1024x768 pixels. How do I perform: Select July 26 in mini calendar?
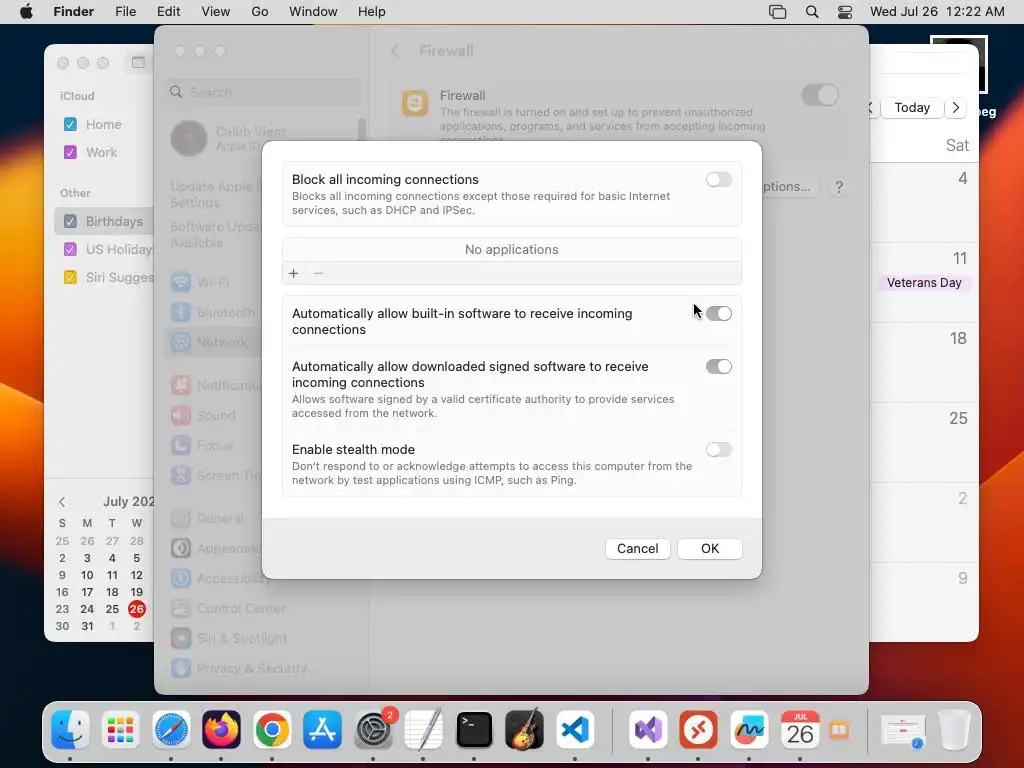coord(136,609)
